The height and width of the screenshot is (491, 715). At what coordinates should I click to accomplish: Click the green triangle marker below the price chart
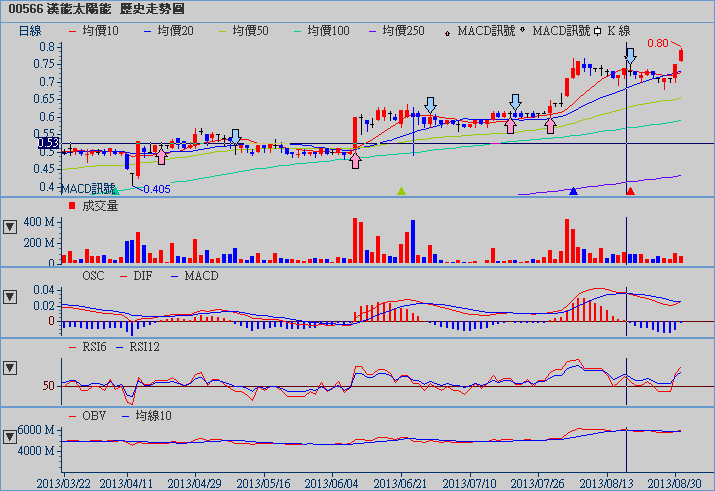(x=401, y=190)
